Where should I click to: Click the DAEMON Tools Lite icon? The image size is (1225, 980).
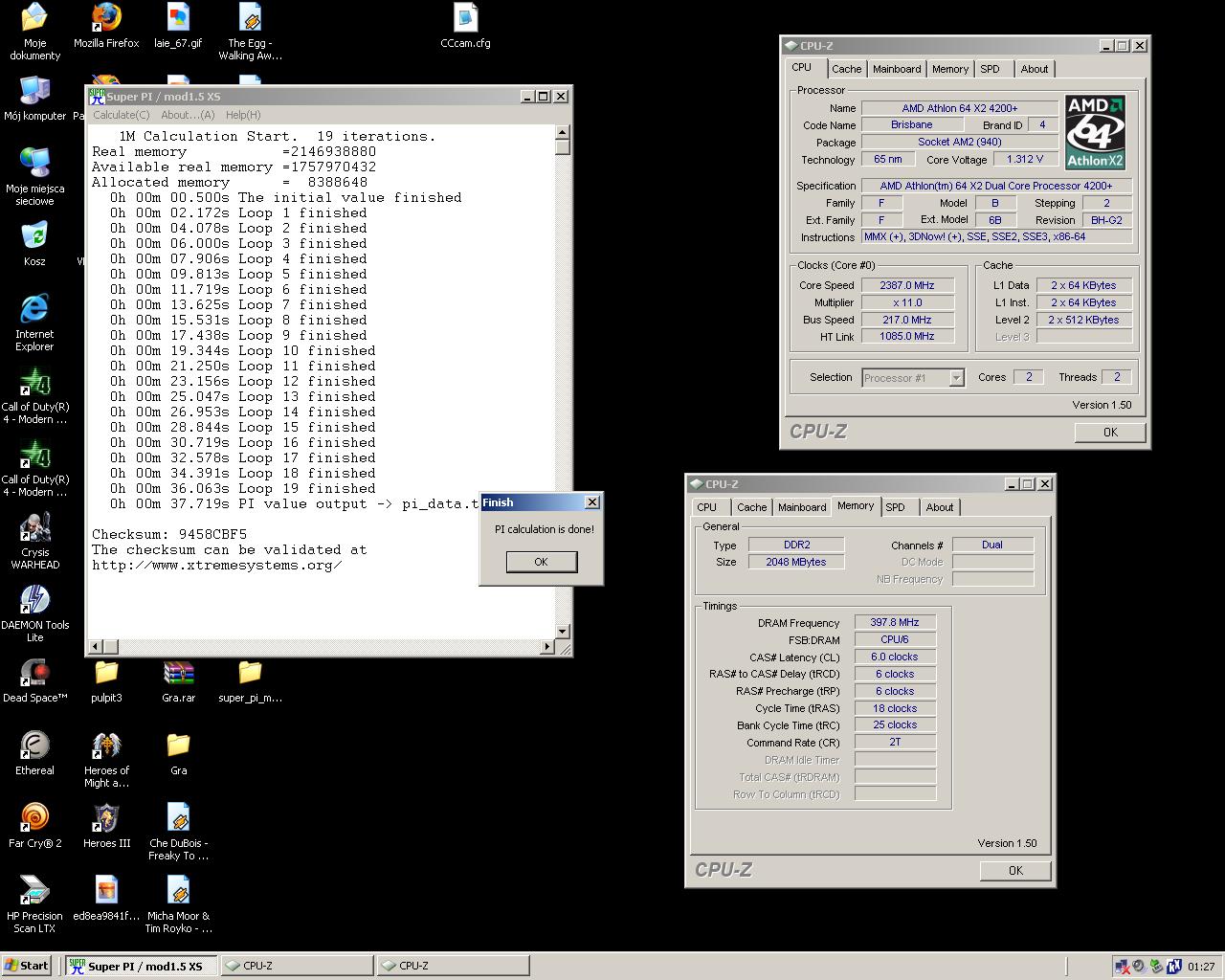[x=34, y=601]
